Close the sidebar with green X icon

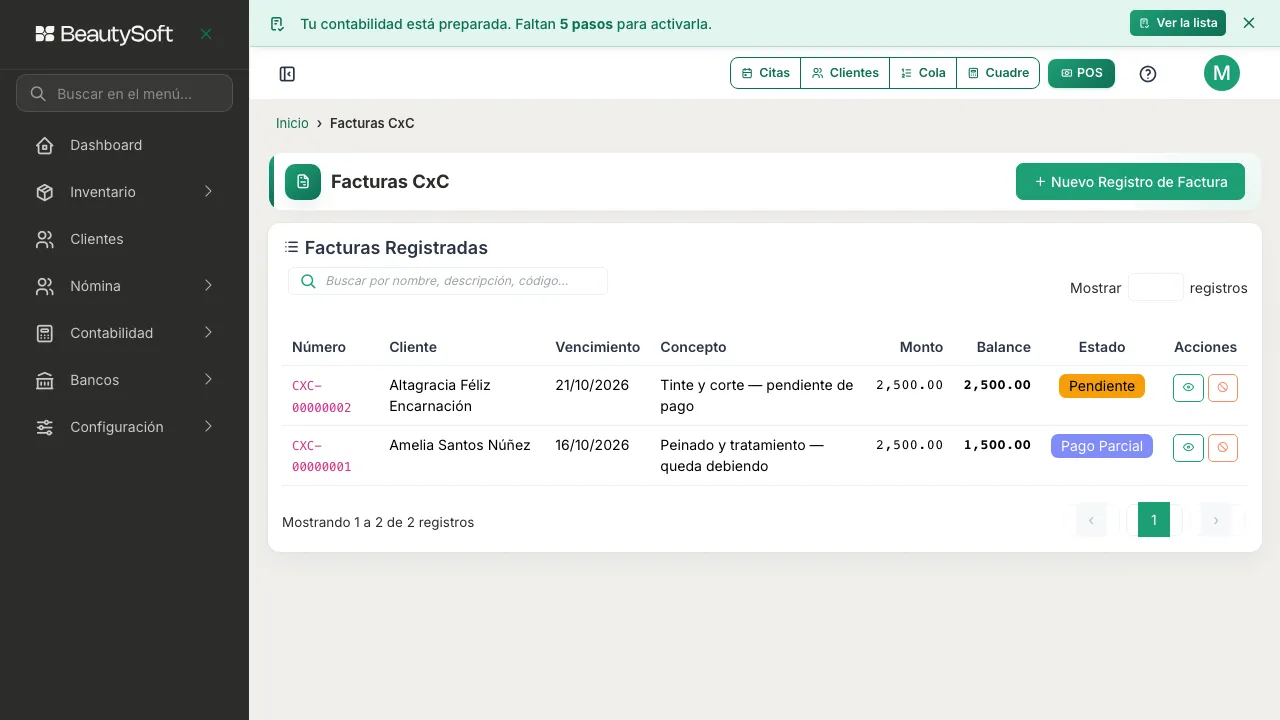206,34
